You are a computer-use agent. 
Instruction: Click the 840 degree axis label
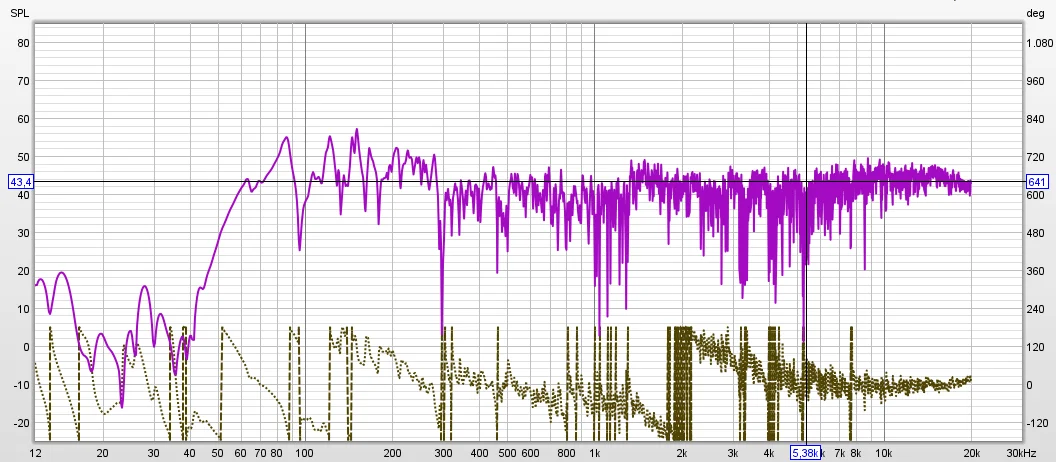[1034, 119]
